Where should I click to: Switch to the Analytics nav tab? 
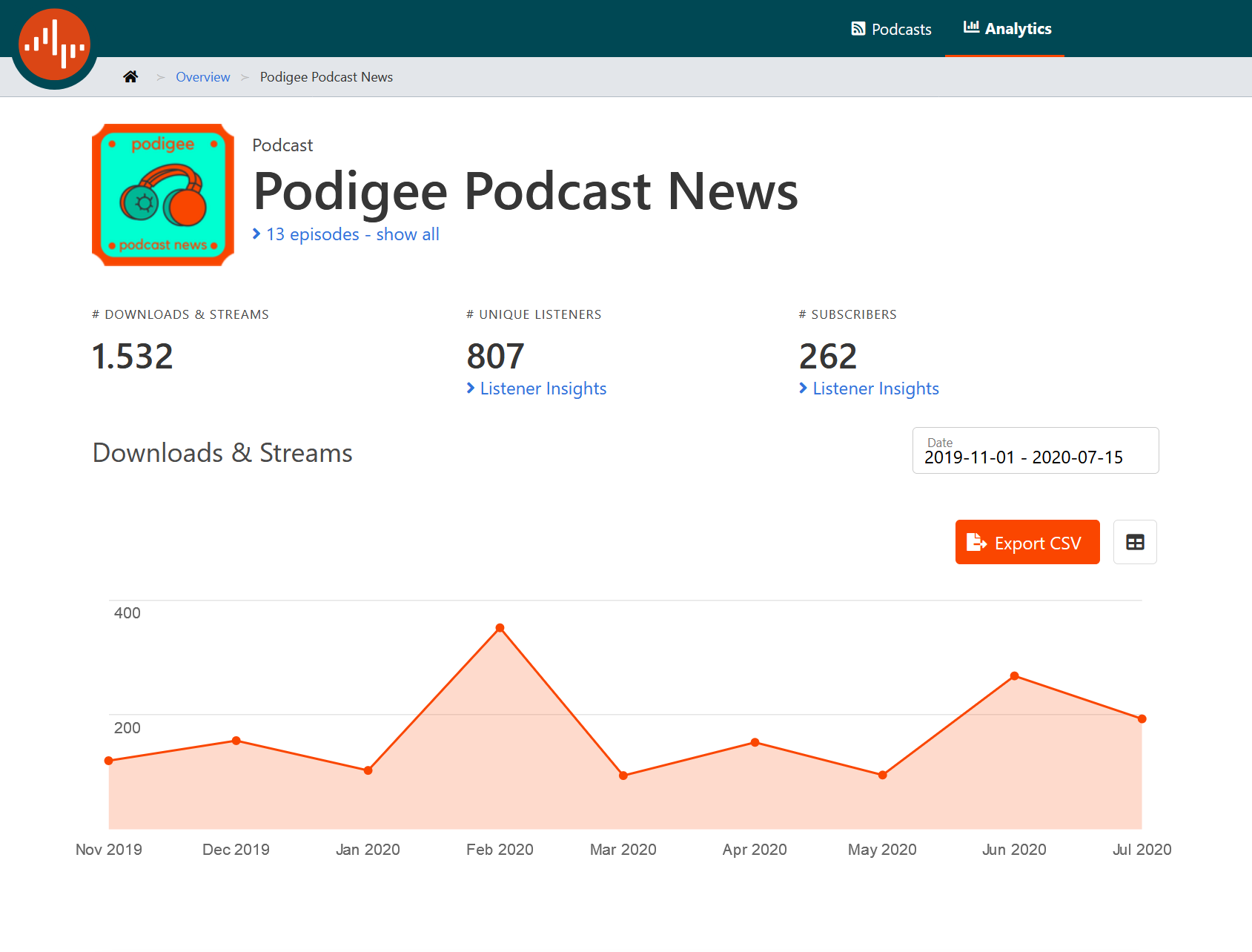[1007, 28]
